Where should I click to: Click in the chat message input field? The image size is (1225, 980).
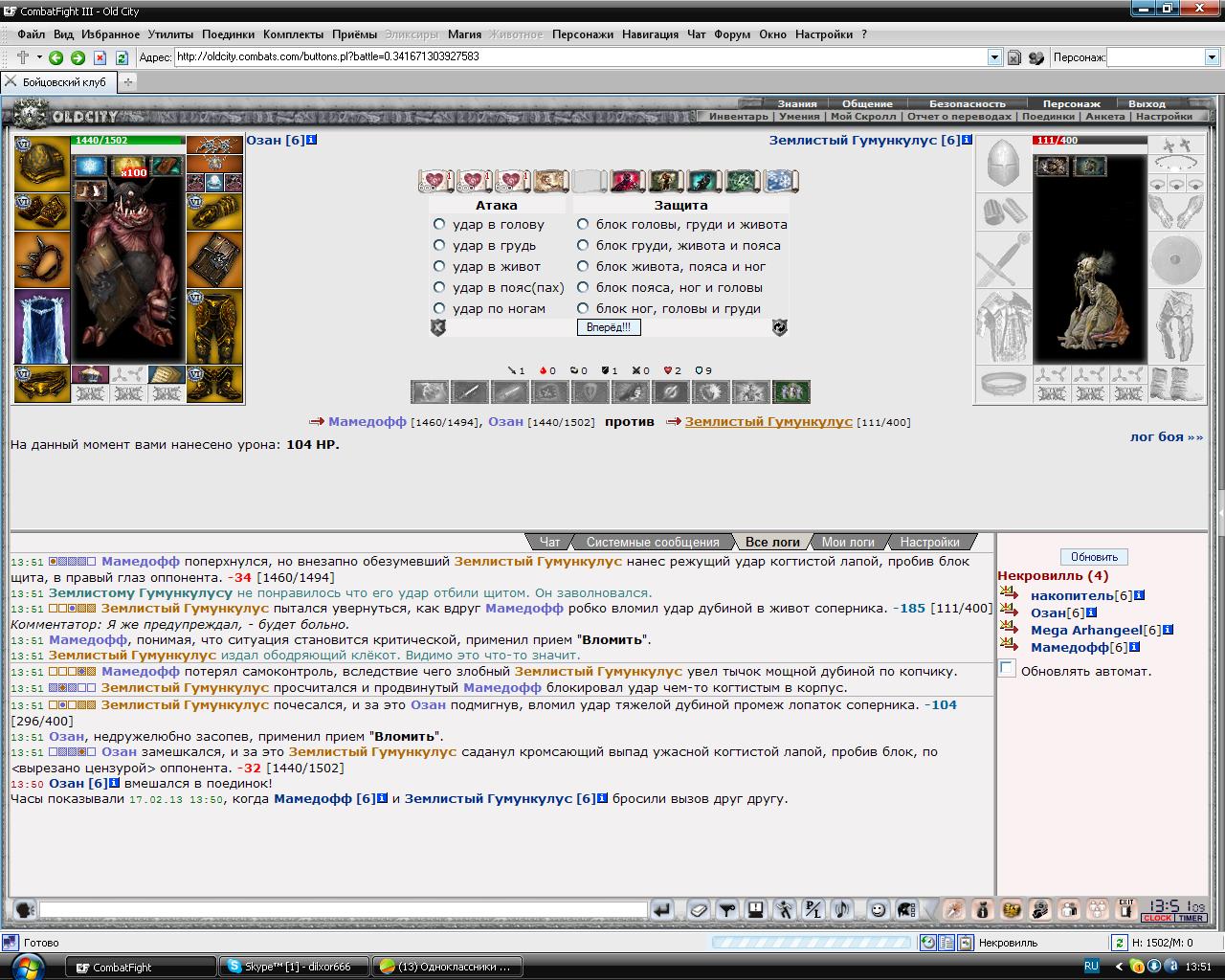(344, 909)
